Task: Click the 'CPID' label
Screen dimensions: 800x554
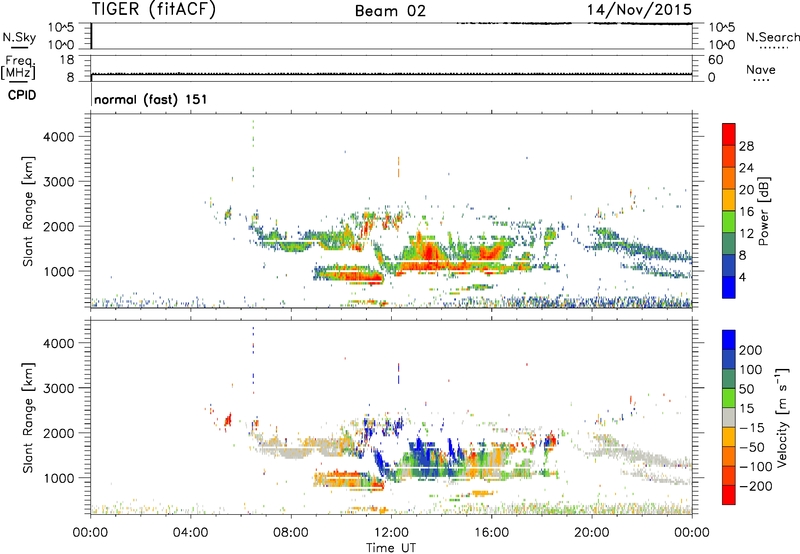Action: [x=22, y=95]
